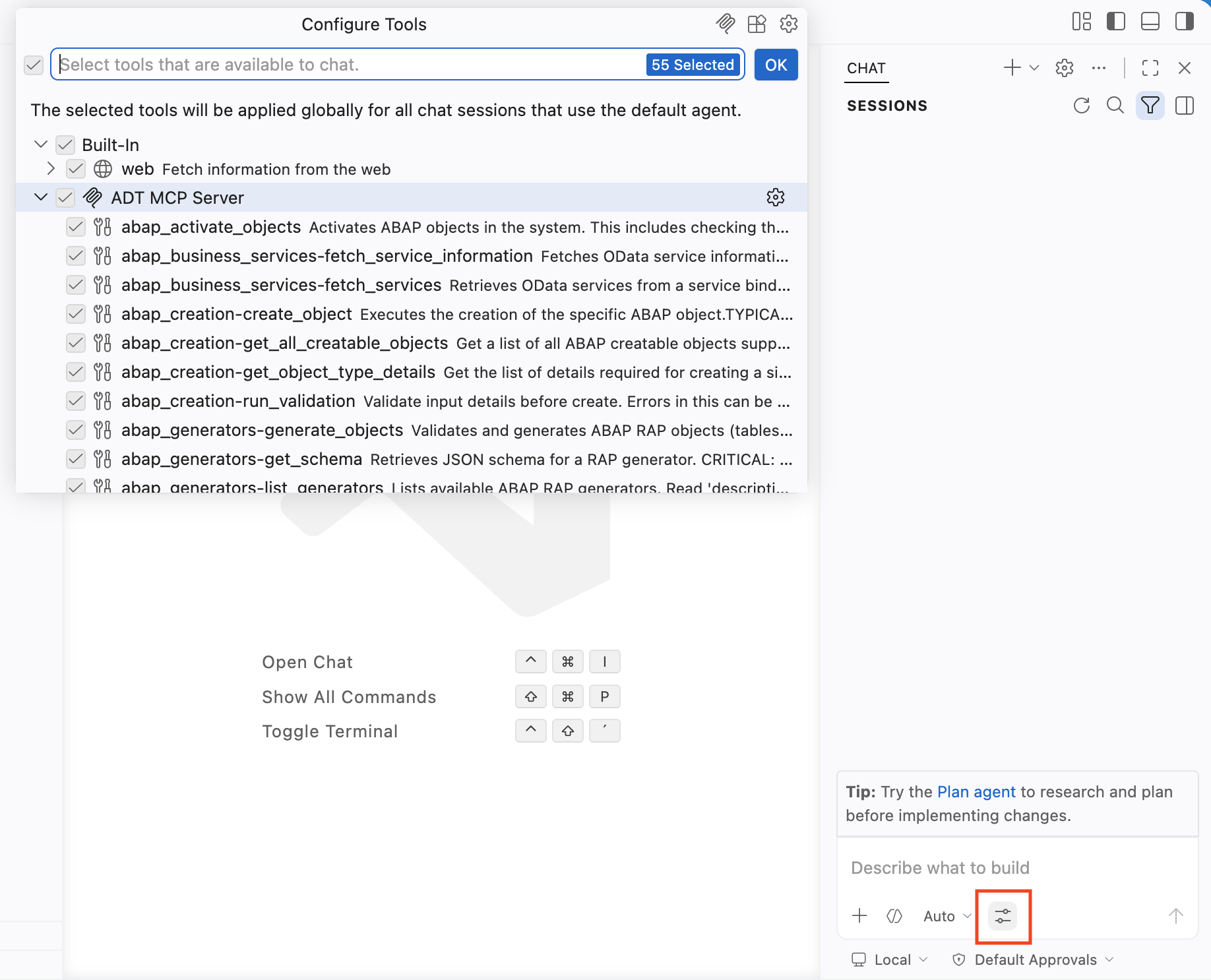
Task: Uncheck the Built-In tools checkbox
Action: [65, 144]
